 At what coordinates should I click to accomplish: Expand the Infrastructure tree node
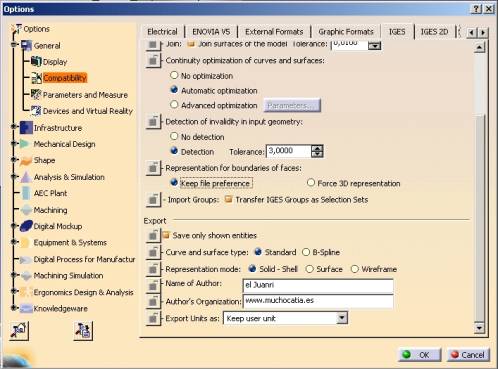click(14, 127)
